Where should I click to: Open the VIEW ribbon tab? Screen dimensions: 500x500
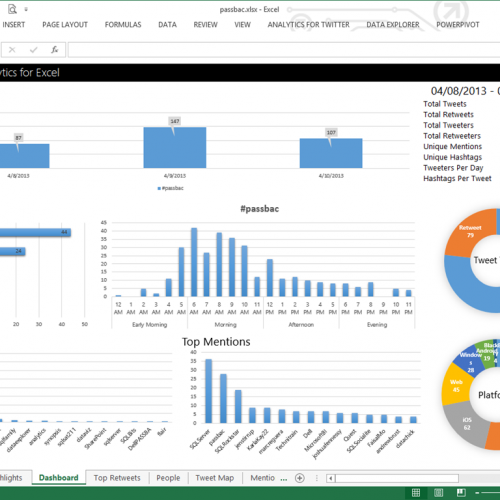[x=242, y=25]
